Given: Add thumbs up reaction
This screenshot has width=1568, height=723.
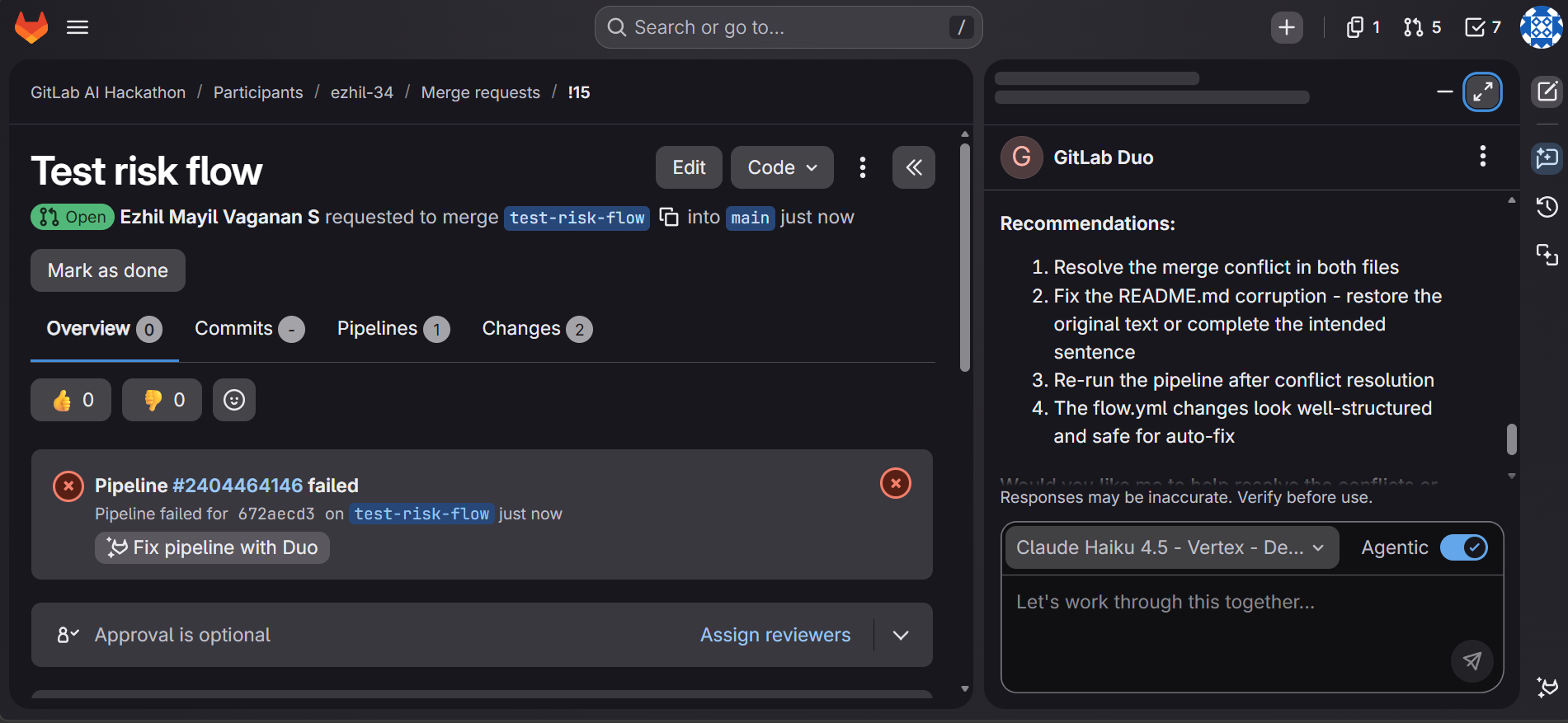Looking at the screenshot, I should pyautogui.click(x=71, y=400).
